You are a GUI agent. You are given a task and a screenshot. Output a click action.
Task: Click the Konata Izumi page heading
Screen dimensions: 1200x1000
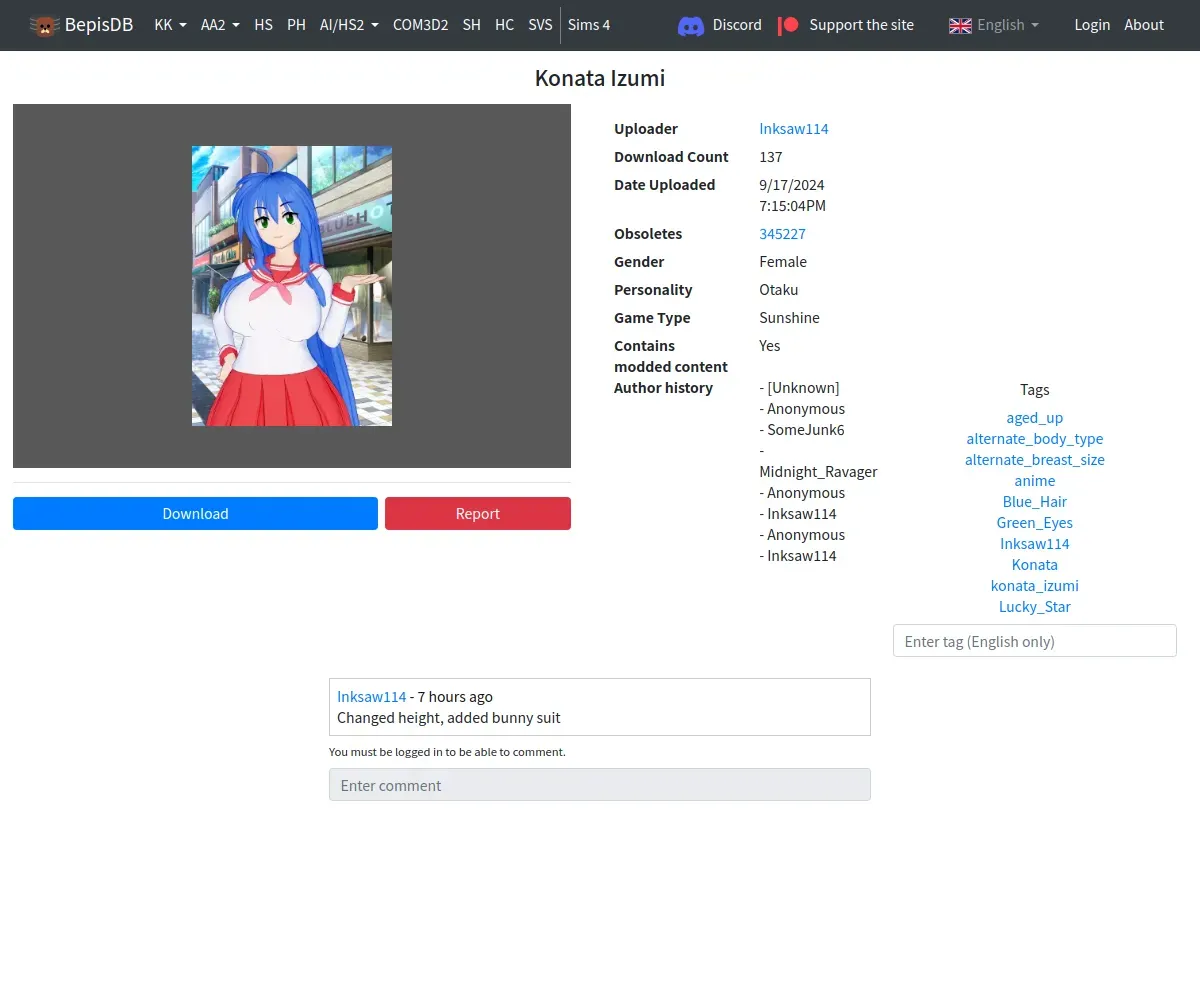pyautogui.click(x=600, y=78)
